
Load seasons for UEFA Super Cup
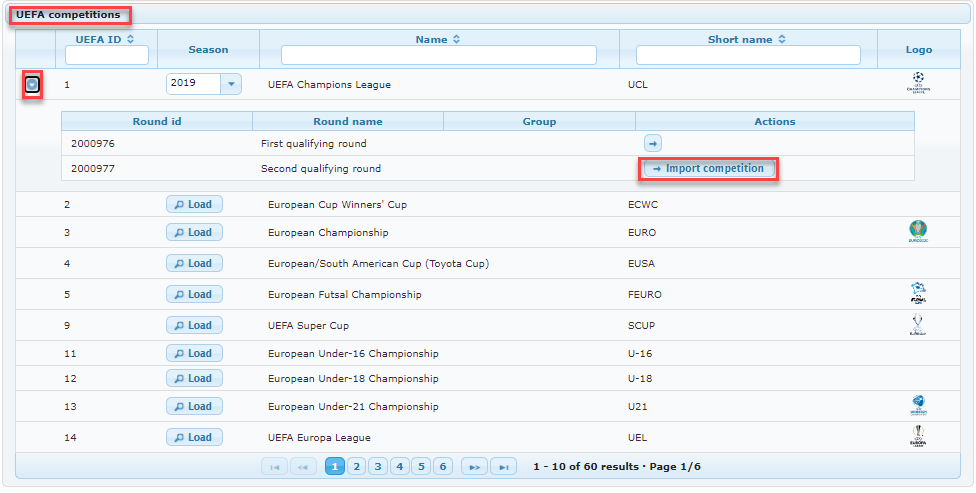[x=194, y=326]
